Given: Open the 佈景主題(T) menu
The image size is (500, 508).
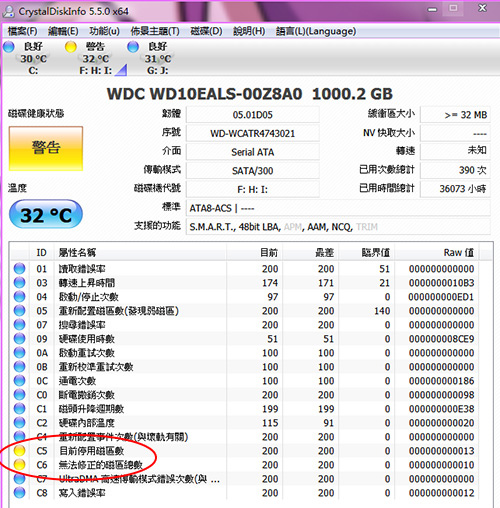Looking at the screenshot, I should pyautogui.click(x=155, y=31).
